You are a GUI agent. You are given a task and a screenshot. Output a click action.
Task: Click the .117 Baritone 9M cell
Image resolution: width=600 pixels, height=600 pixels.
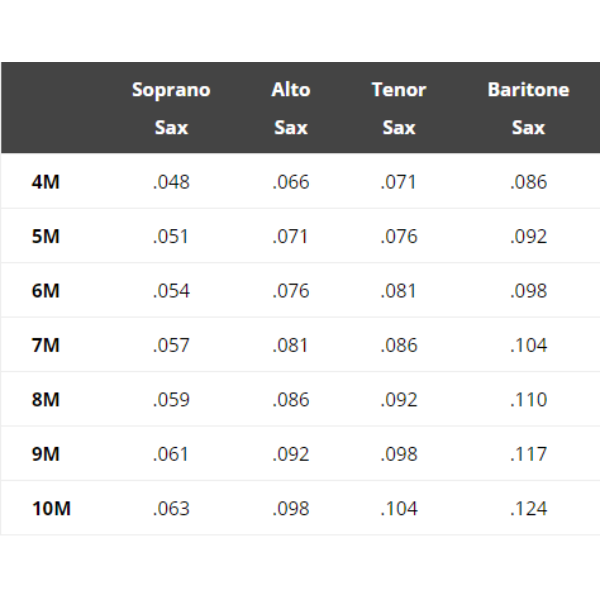(x=528, y=454)
